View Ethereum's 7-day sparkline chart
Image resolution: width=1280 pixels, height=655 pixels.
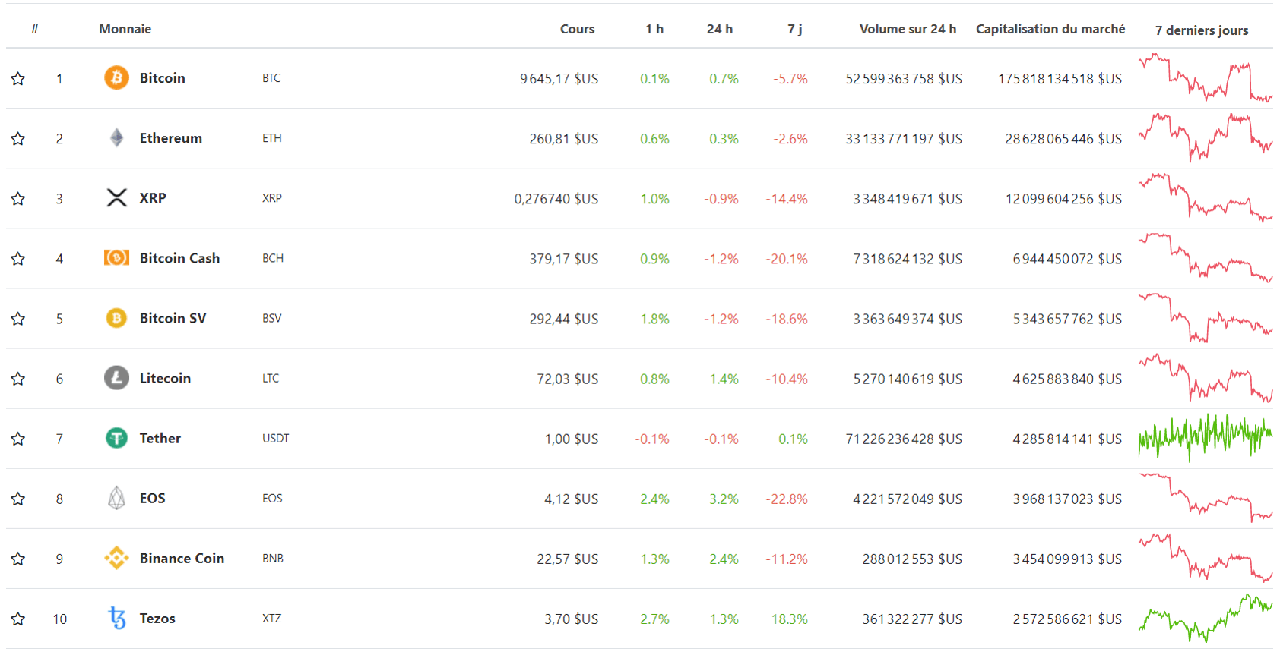pos(1205,138)
